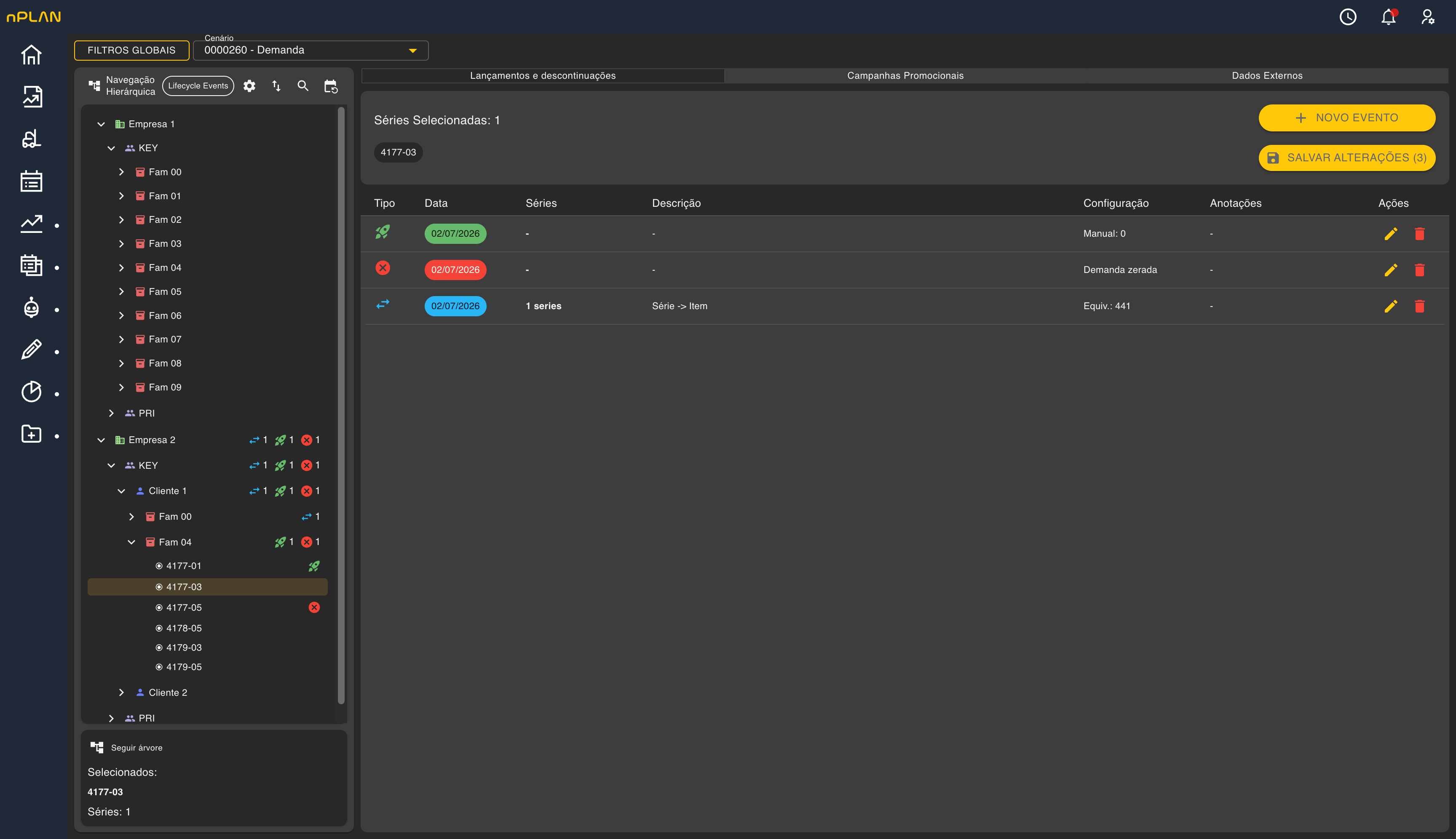Image resolution: width=1456 pixels, height=839 pixels.
Task: Collapse the Cliente 1 node
Action: click(x=121, y=491)
